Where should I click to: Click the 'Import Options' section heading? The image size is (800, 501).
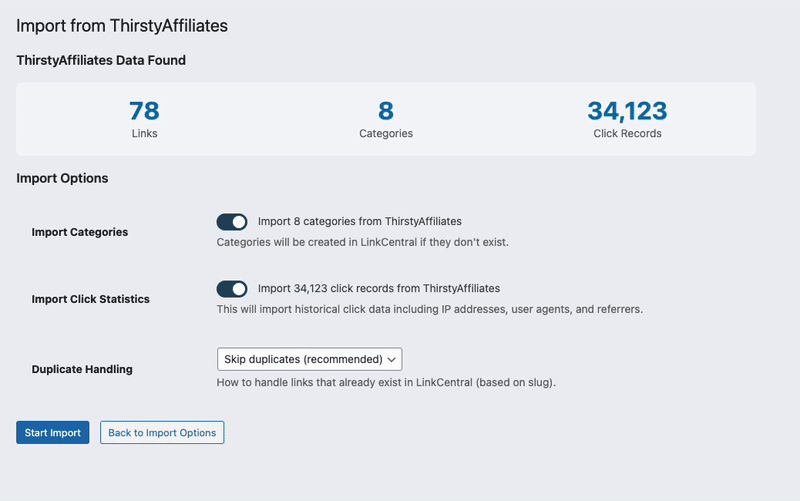point(62,179)
